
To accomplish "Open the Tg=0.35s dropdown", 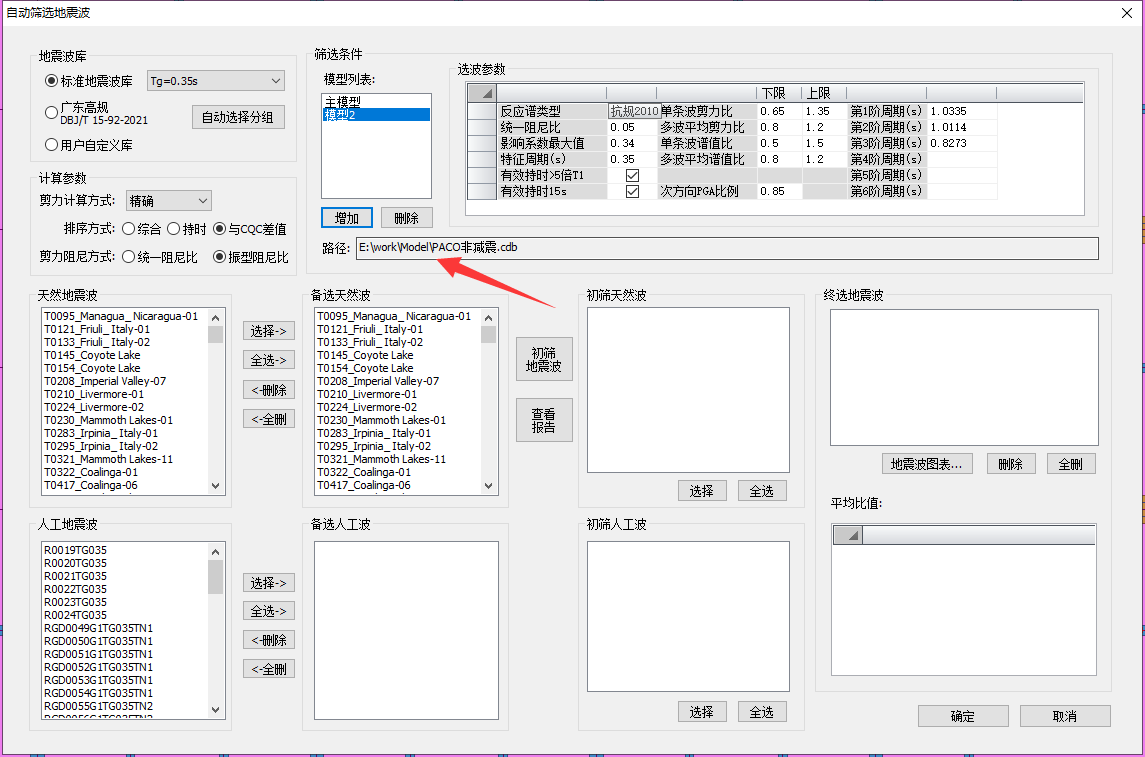I will tap(215, 81).
